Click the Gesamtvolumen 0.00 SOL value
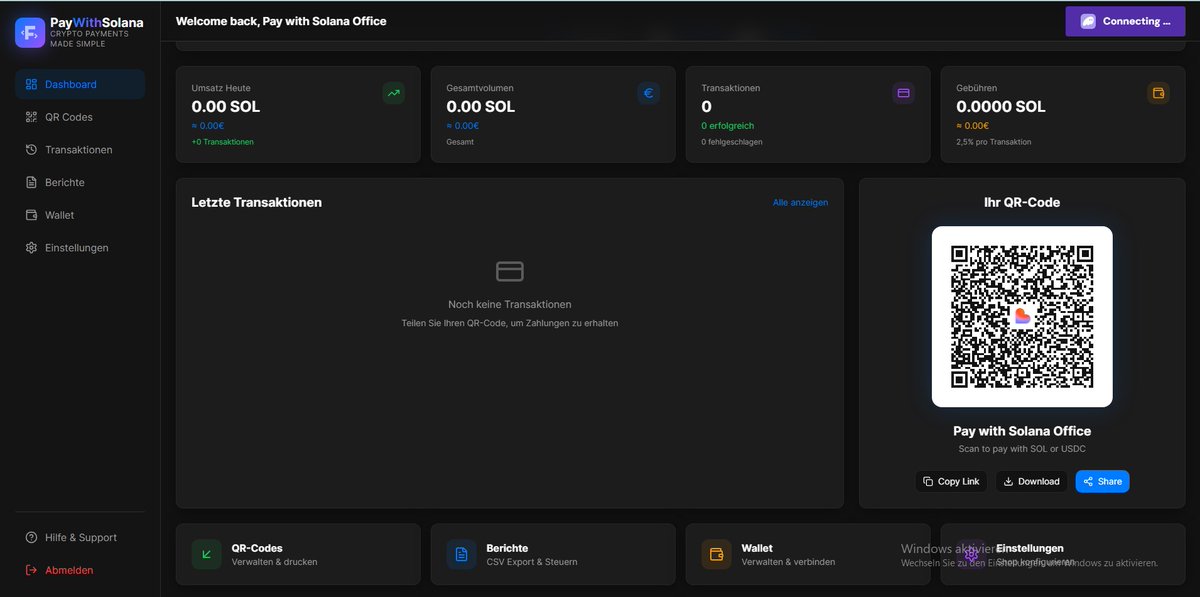 click(481, 107)
